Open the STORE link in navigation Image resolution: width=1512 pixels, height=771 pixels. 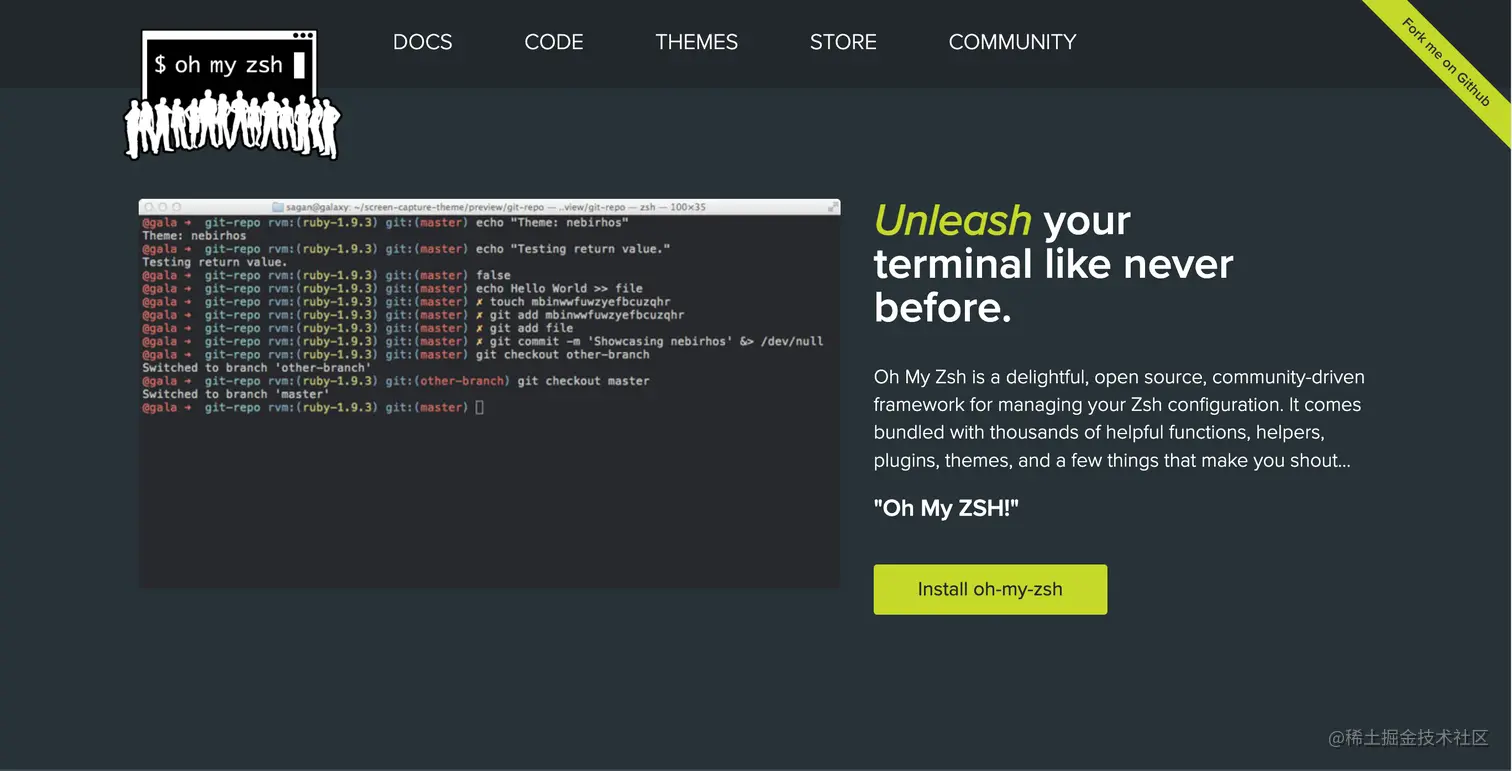pos(843,42)
